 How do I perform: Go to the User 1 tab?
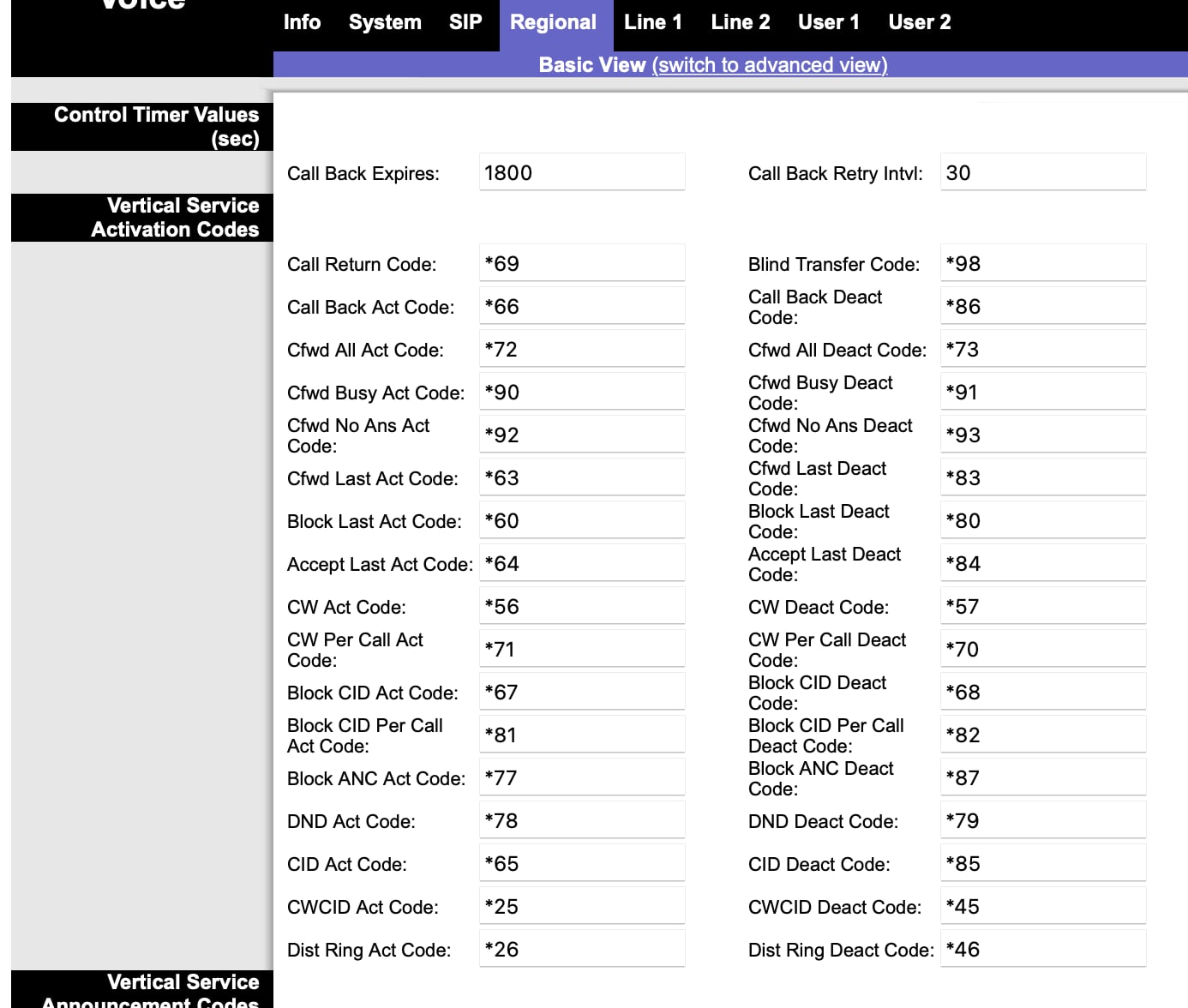[829, 22]
